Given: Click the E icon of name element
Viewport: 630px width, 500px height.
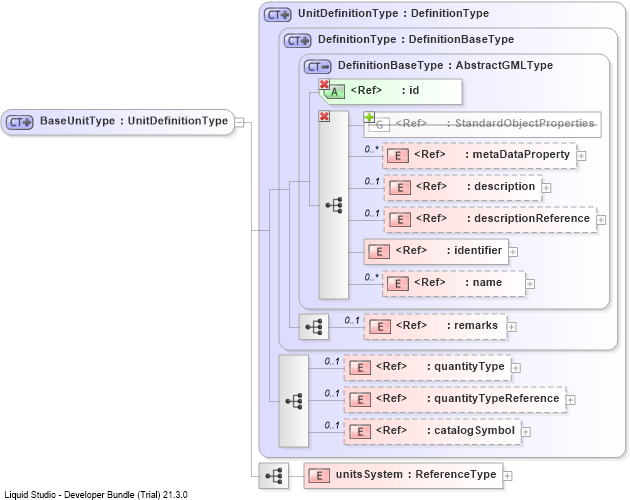Looking at the screenshot, I should point(398,284).
